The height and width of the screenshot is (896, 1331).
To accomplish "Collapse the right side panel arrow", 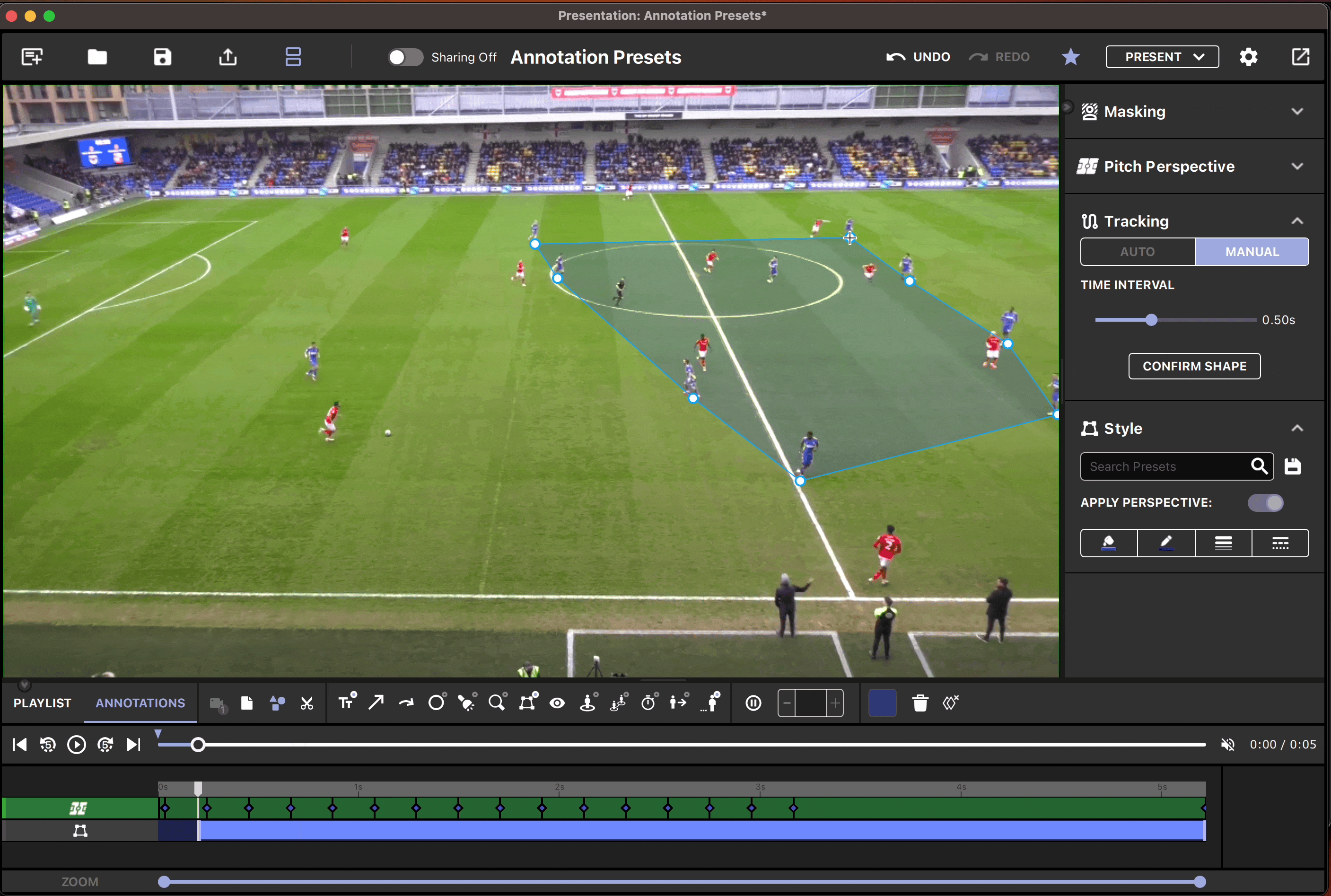I will (1067, 107).
